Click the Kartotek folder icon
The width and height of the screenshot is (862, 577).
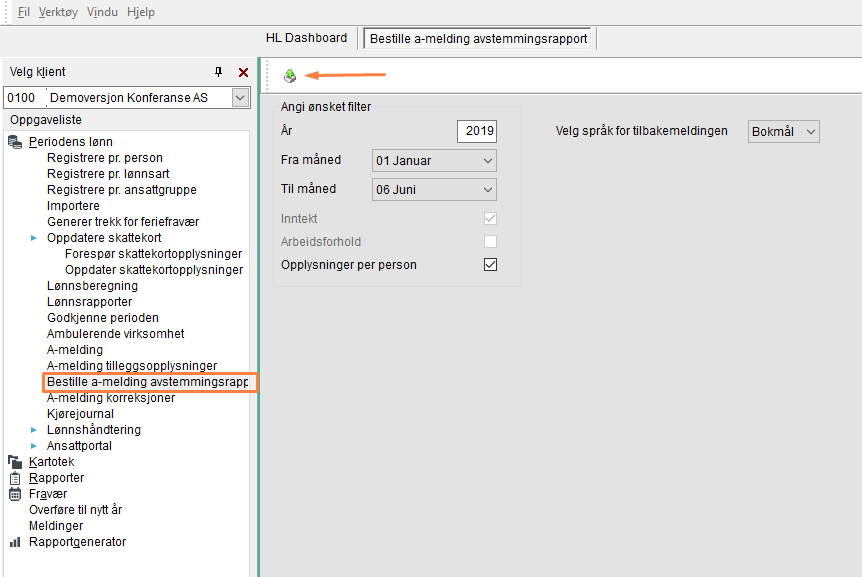coord(15,462)
